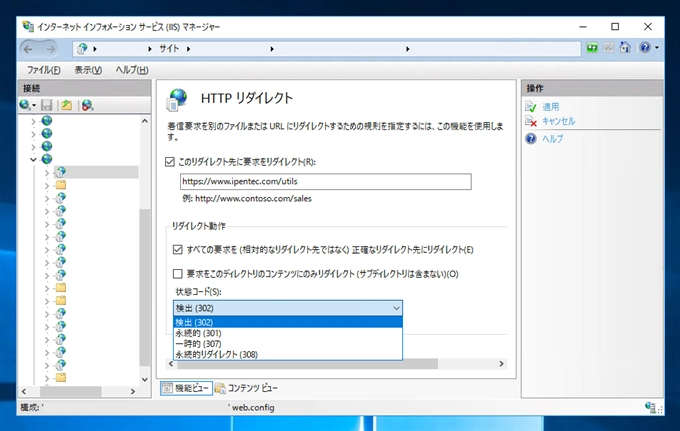
Task: Open the ヘルプ(H) menu
Action: coord(132,70)
